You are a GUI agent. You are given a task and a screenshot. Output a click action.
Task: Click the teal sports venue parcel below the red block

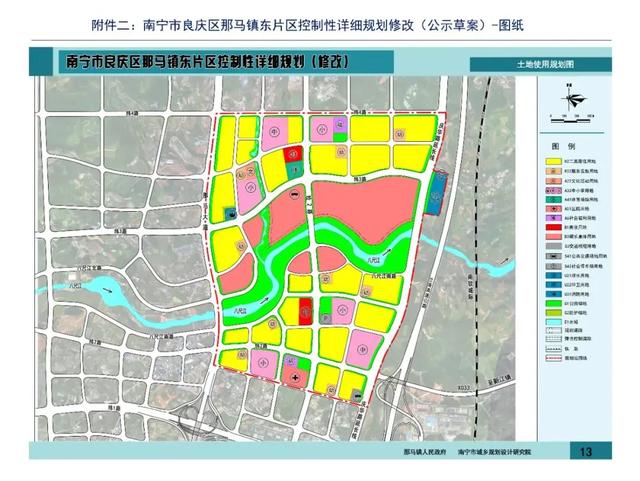(x=293, y=170)
